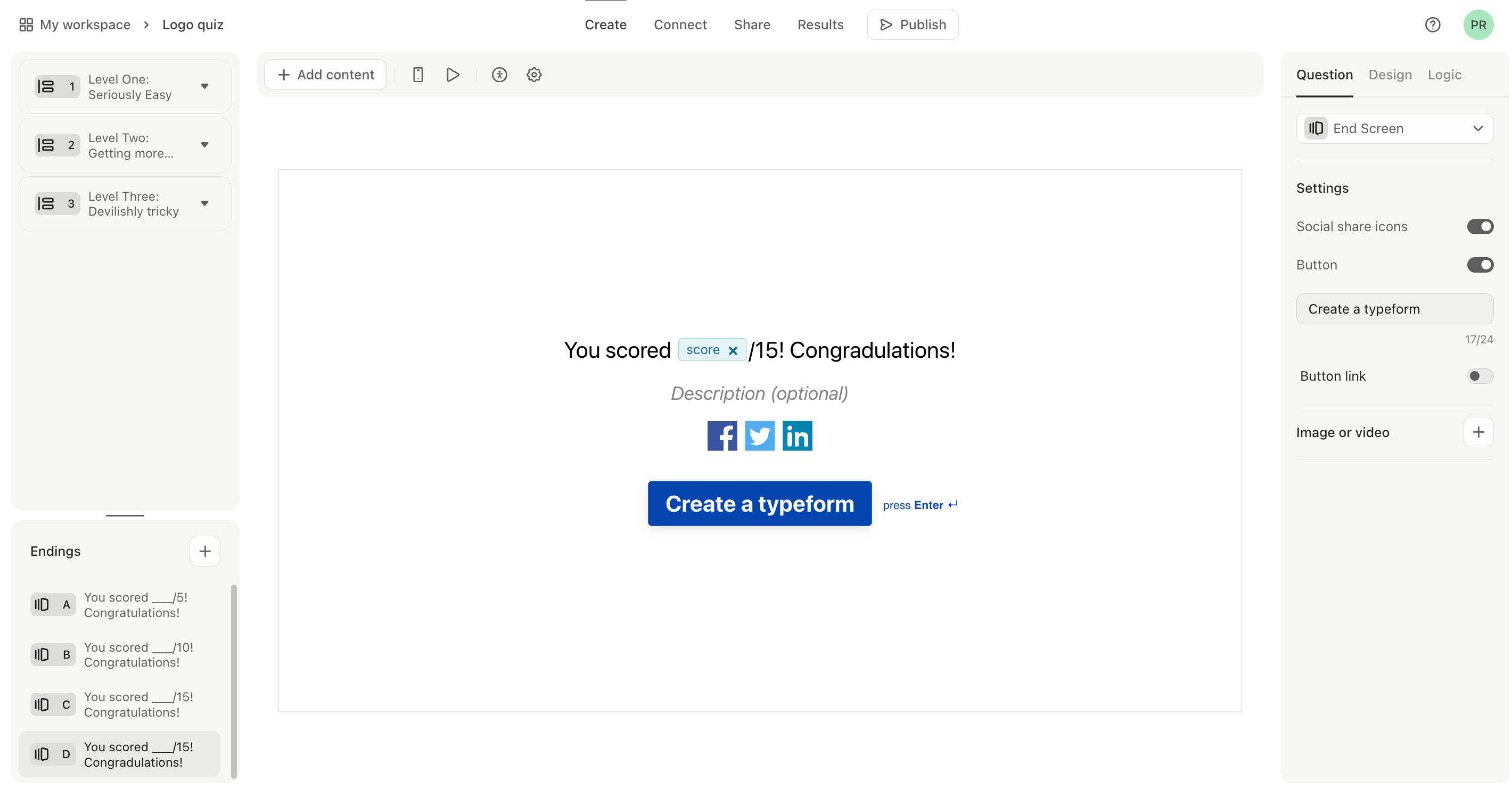
Task: Remove the score variable chip
Action: 732,349
